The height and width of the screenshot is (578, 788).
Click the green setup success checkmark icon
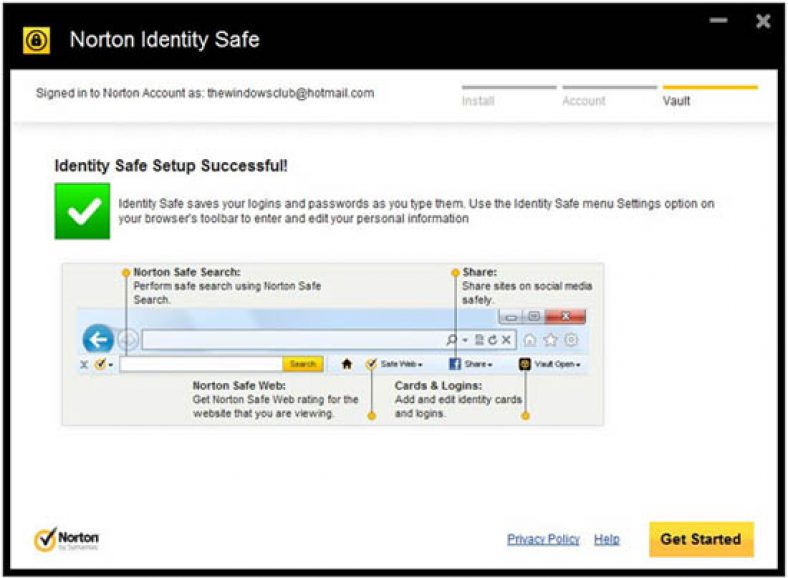pos(82,211)
